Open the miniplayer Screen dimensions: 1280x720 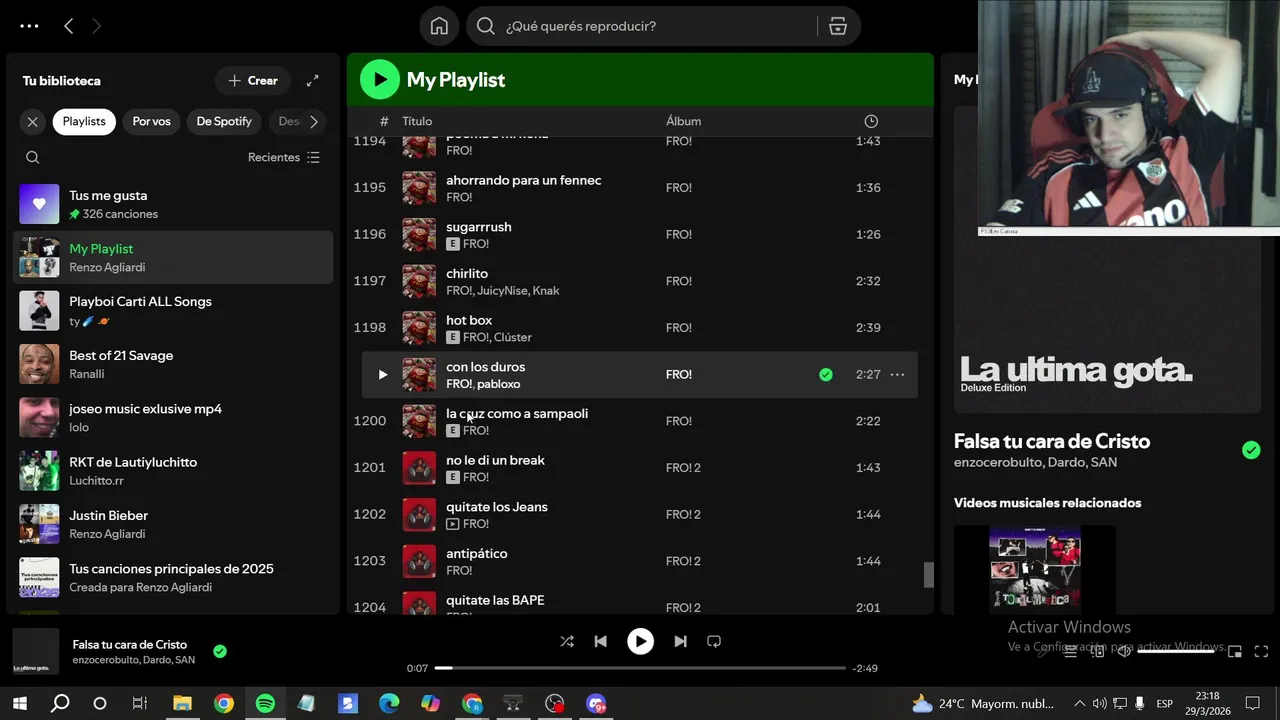pyautogui.click(x=1234, y=651)
